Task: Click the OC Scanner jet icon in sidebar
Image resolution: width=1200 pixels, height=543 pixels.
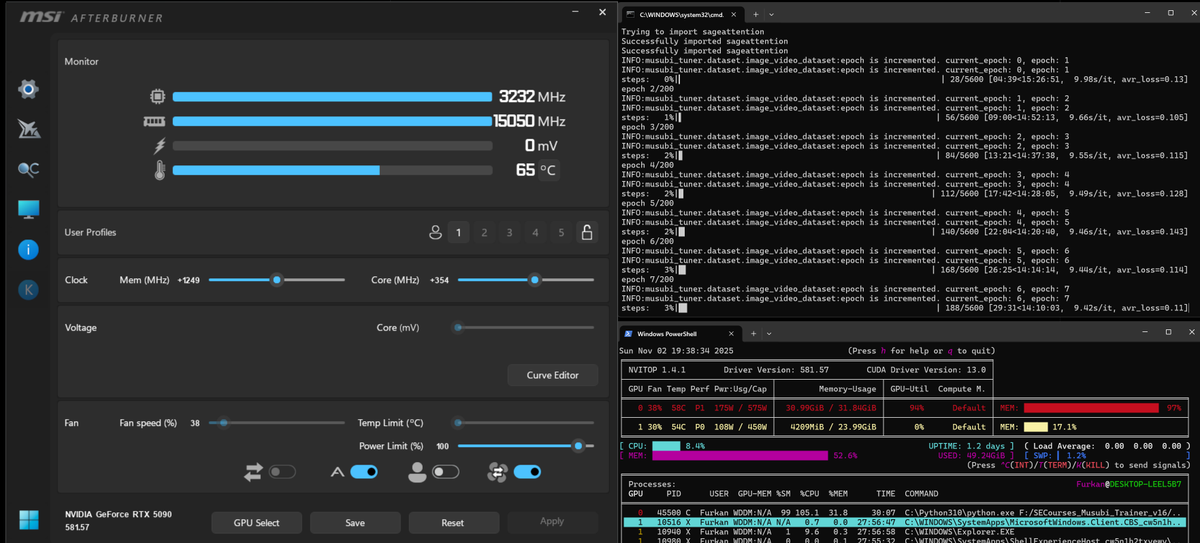Action: (x=28, y=129)
